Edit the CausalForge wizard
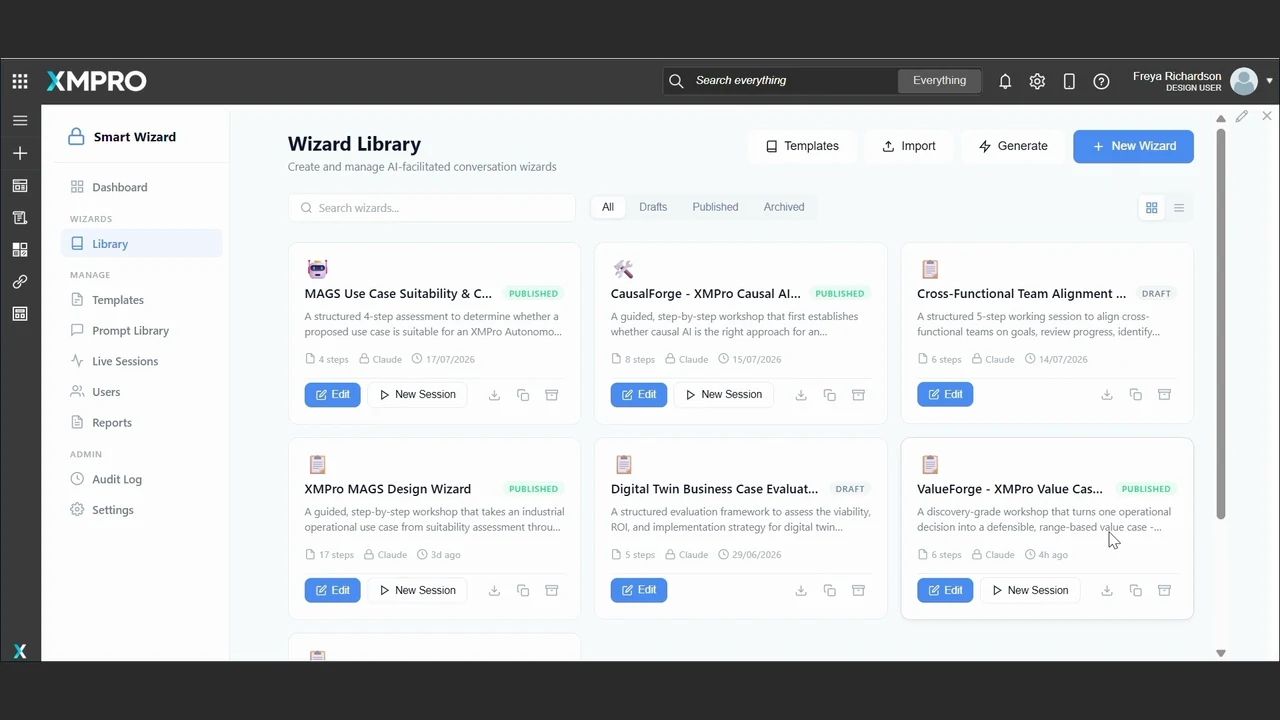The width and height of the screenshot is (1280, 720). coord(639,395)
